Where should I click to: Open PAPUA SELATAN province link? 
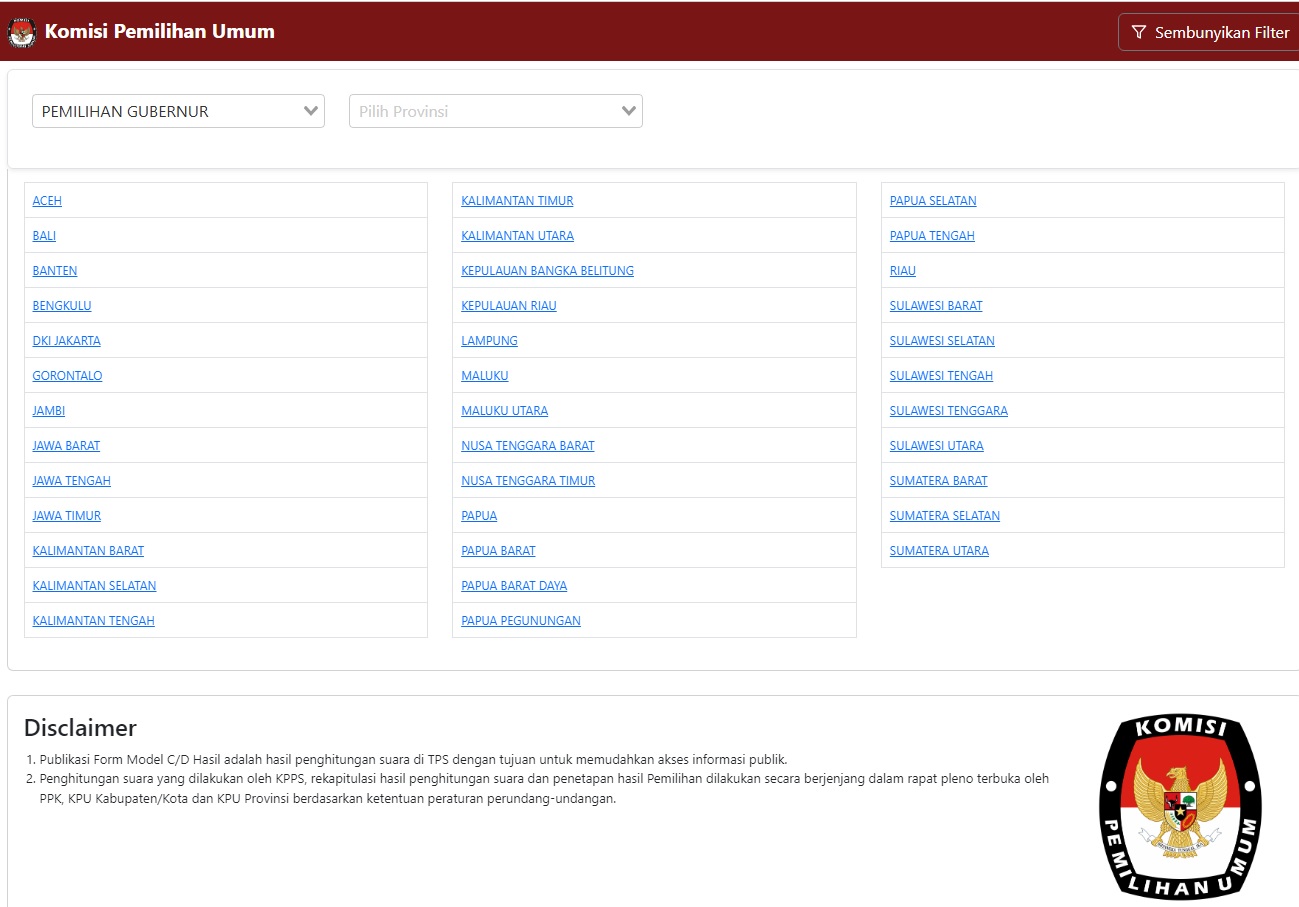[933, 201]
